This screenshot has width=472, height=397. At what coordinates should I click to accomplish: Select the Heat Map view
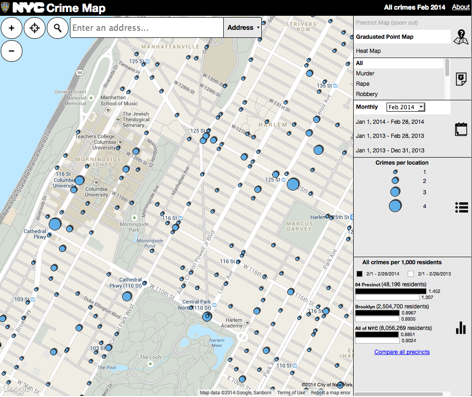pos(368,51)
